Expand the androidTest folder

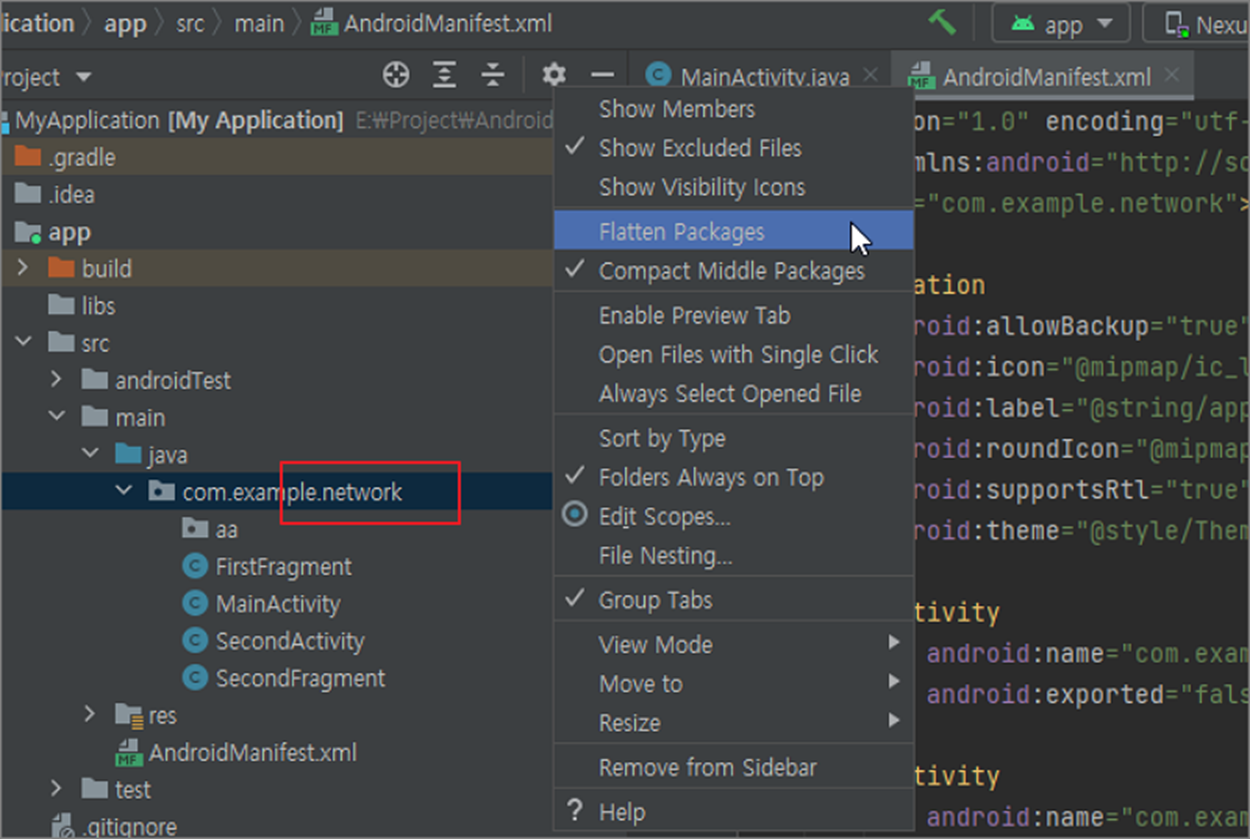tap(57, 380)
